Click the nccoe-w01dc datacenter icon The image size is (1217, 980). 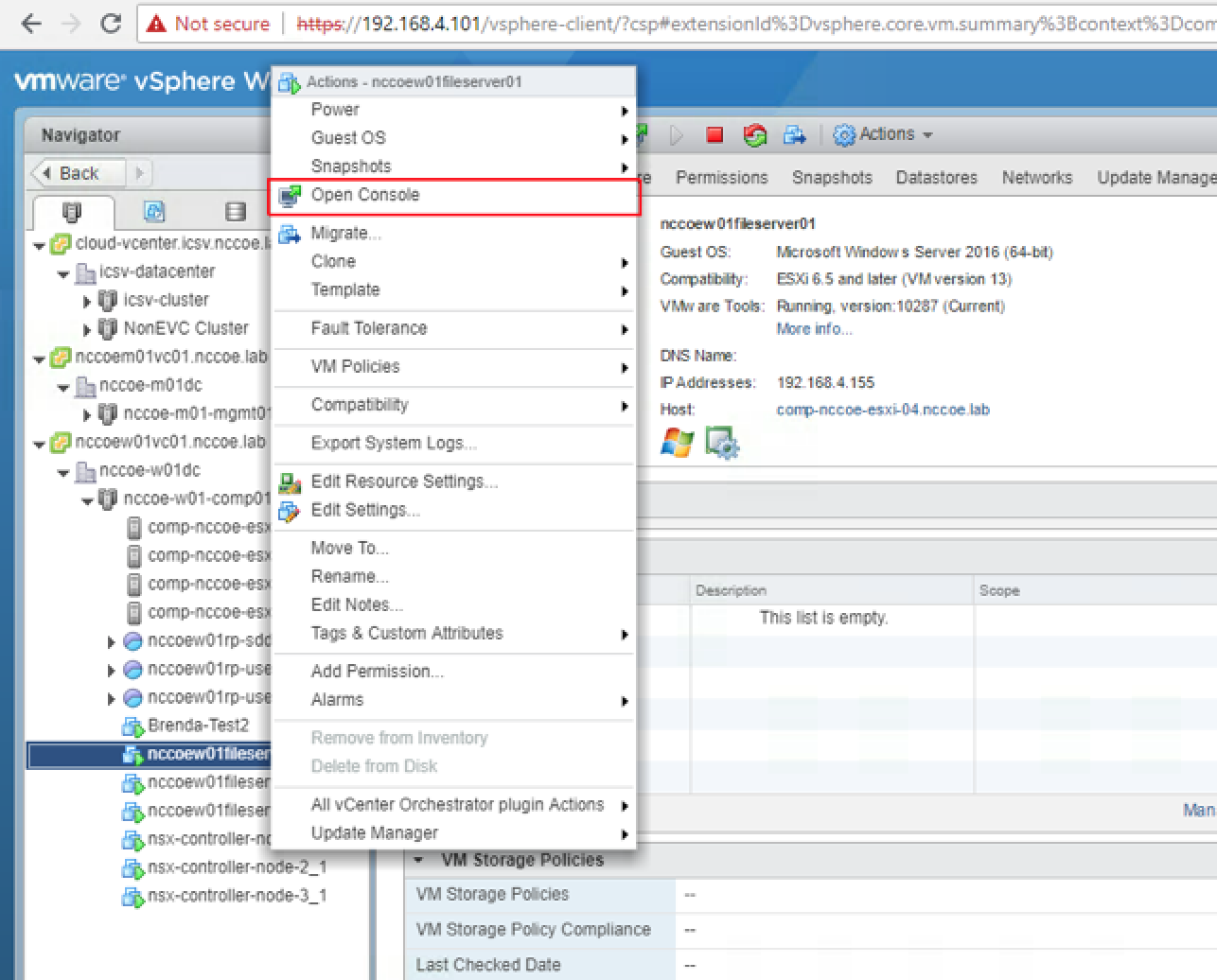[85, 471]
